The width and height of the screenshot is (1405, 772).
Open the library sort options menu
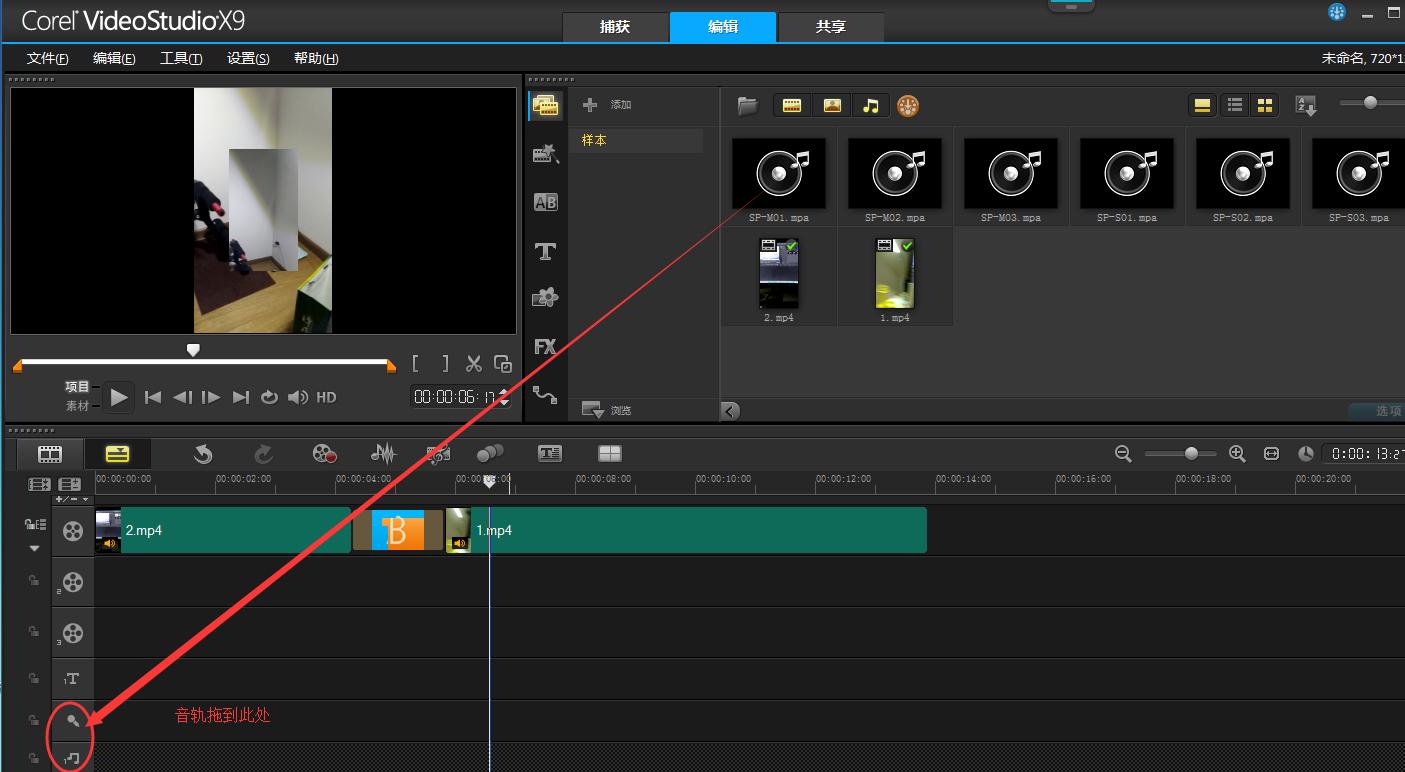pos(1306,105)
